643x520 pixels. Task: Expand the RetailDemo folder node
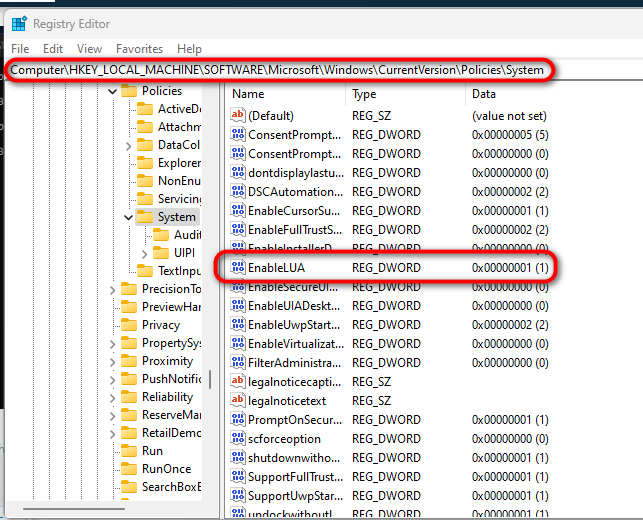[112, 434]
